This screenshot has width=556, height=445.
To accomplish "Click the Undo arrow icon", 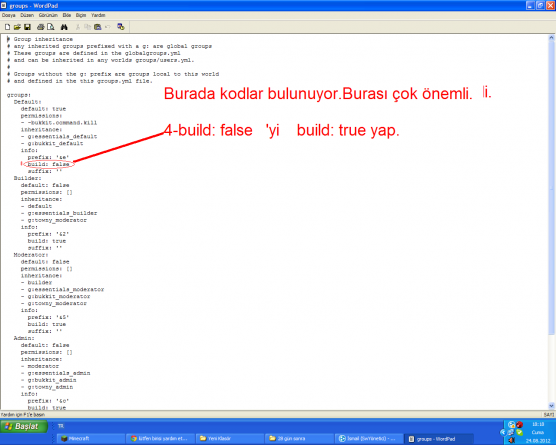I will pos(107,27).
